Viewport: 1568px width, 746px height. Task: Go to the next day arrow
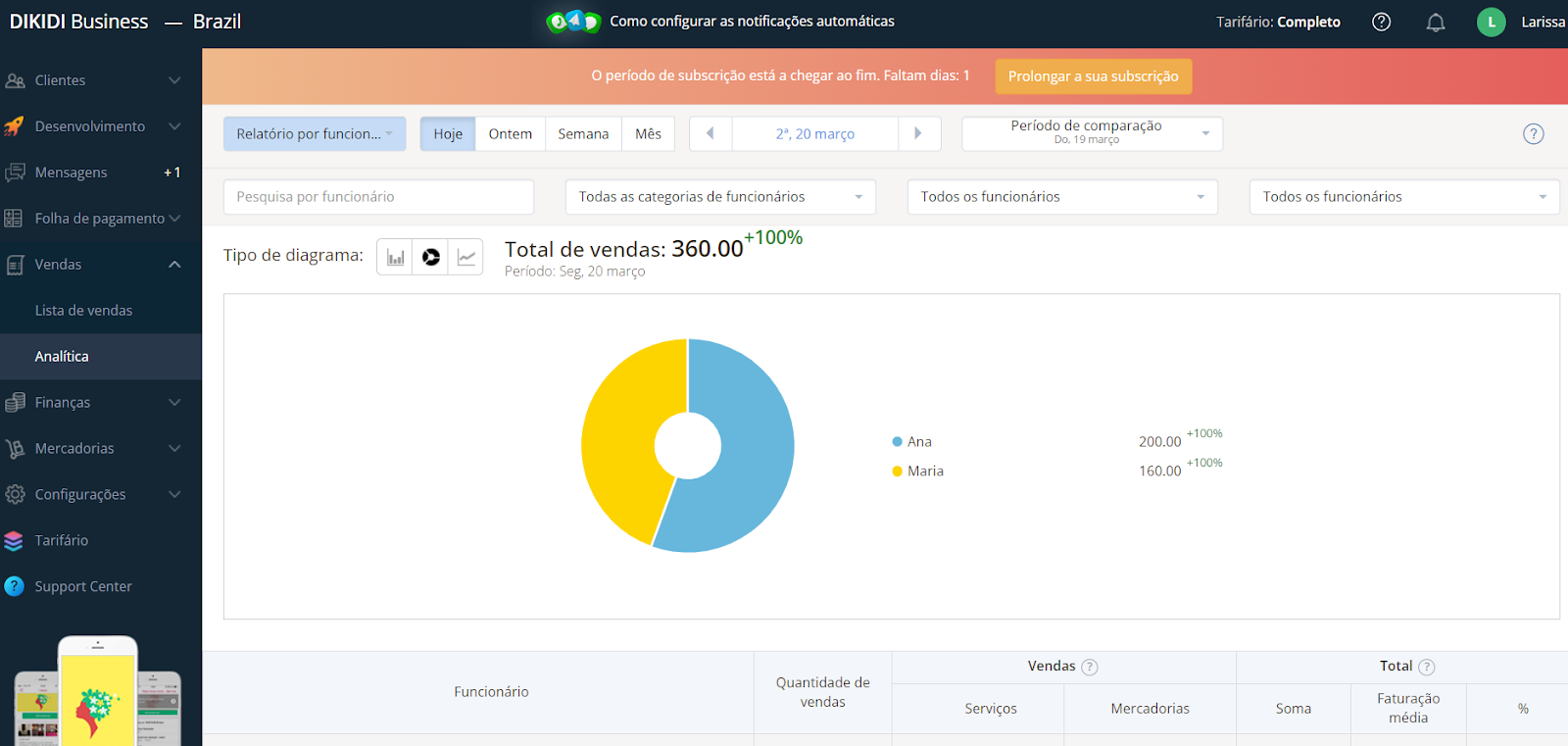click(918, 133)
